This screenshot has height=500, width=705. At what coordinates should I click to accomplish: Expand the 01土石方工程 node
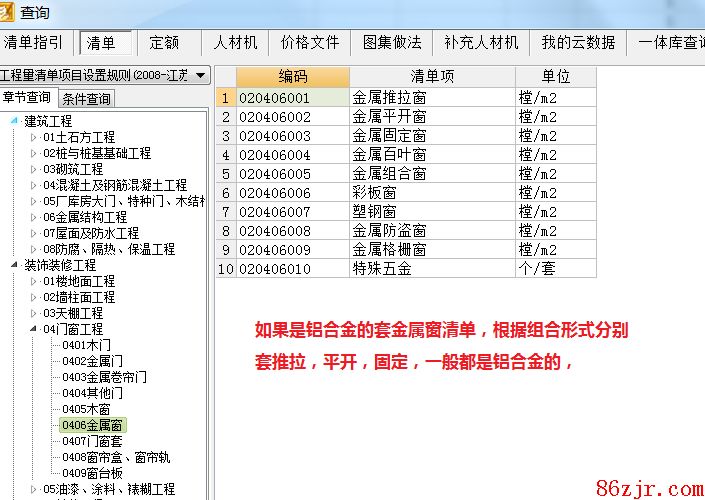click(33, 137)
